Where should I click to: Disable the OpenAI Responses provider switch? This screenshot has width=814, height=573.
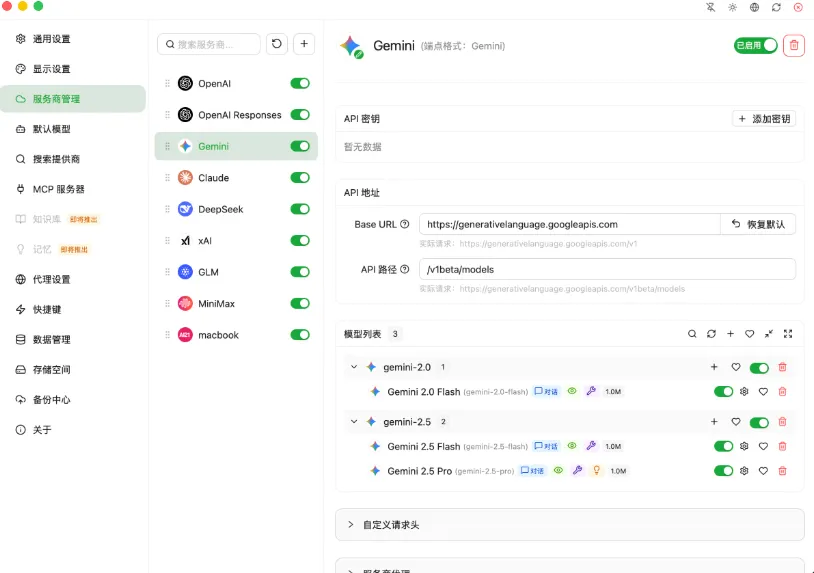tap(300, 115)
